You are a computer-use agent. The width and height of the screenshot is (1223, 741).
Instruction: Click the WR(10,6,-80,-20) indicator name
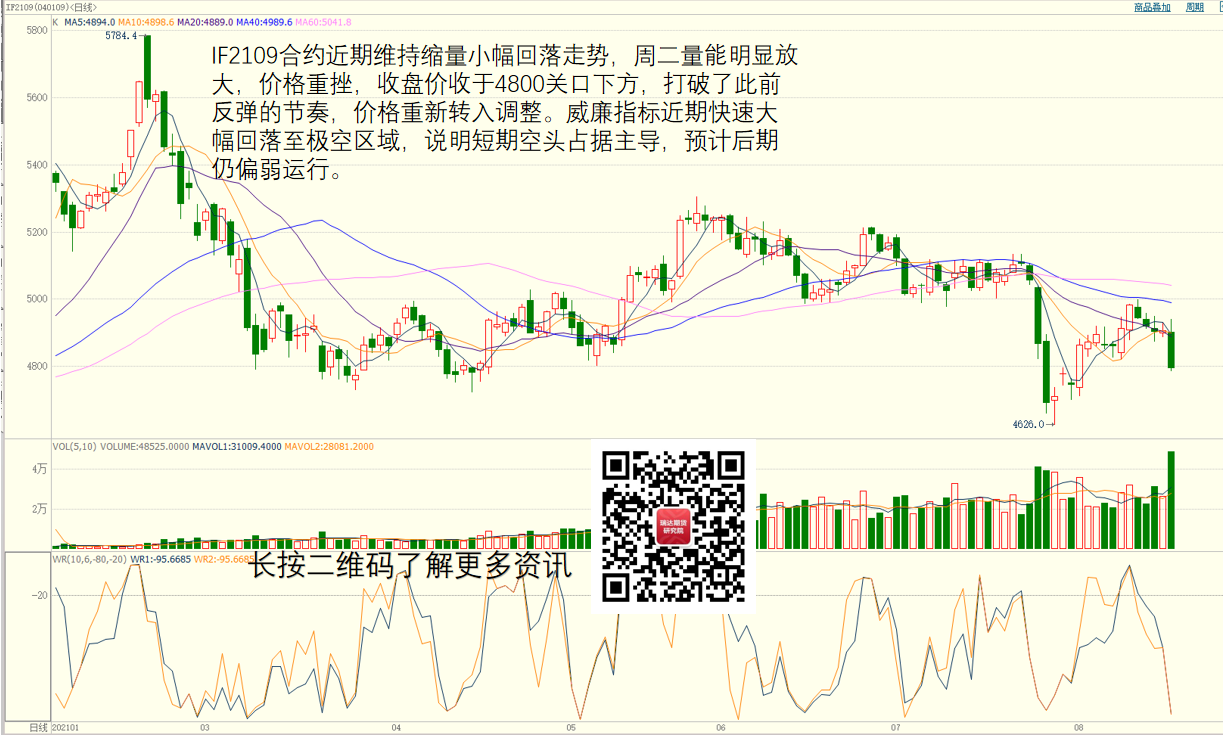pyautogui.click(x=90, y=559)
